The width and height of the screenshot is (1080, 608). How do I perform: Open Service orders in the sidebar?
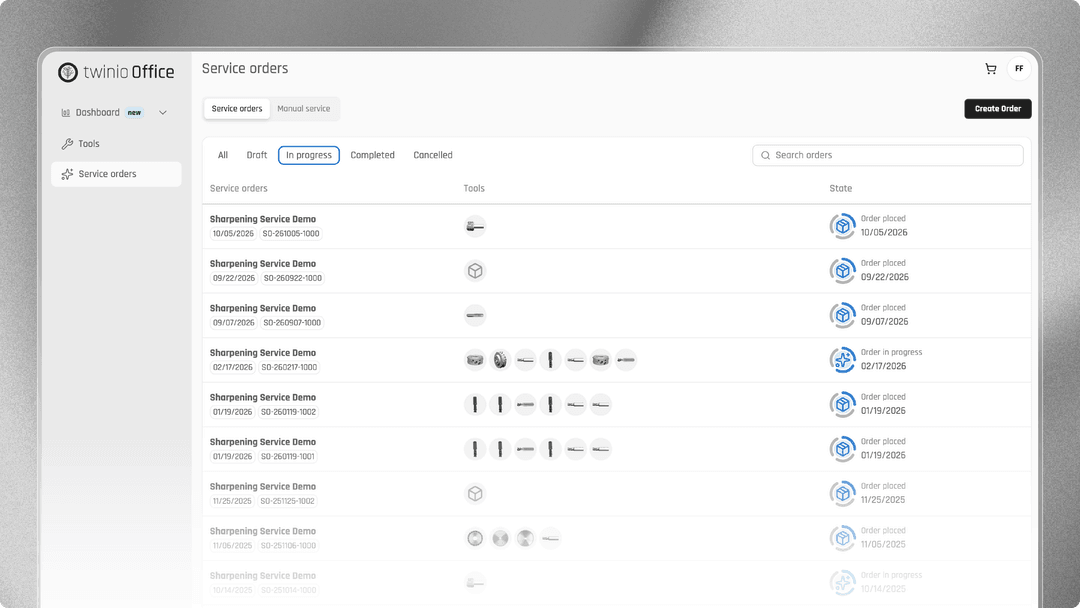point(116,174)
